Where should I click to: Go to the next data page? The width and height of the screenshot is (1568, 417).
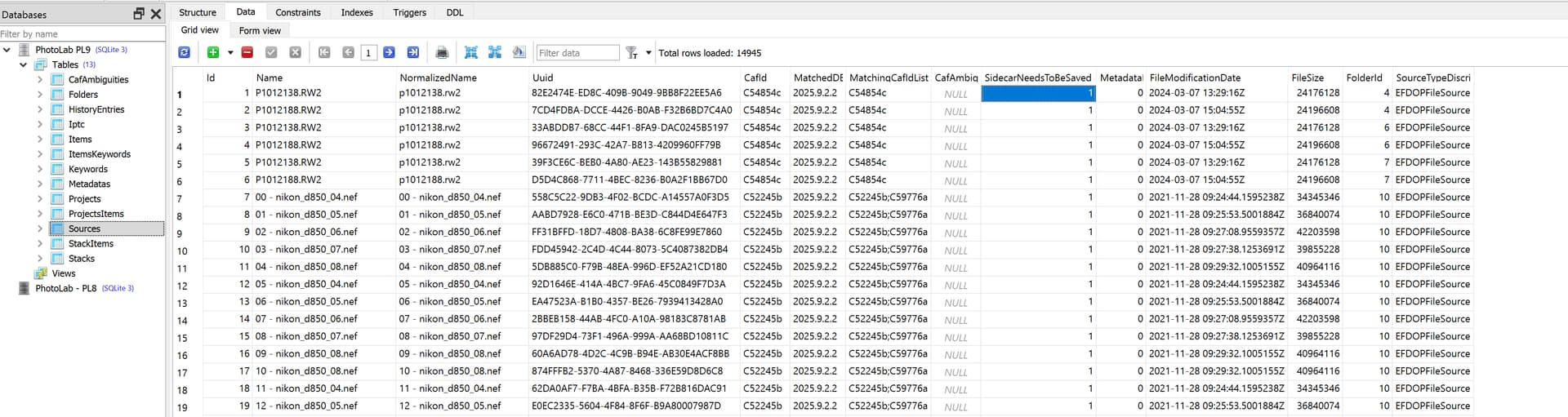click(x=389, y=52)
